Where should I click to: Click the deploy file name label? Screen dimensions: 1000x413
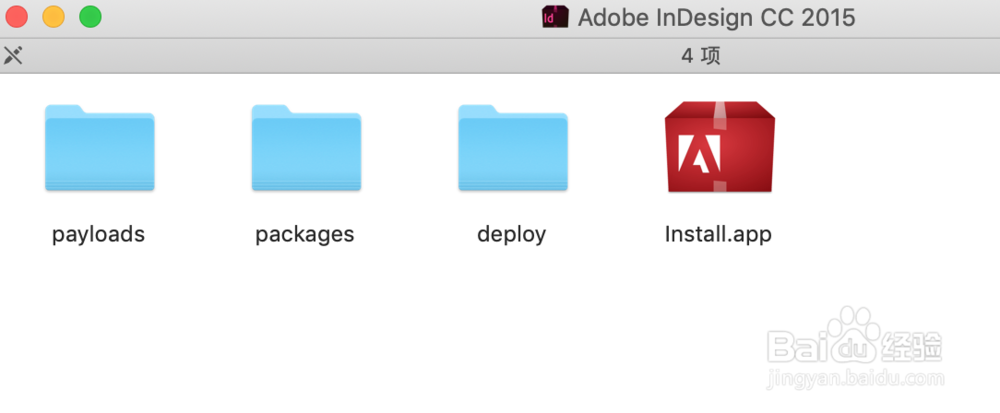511,235
